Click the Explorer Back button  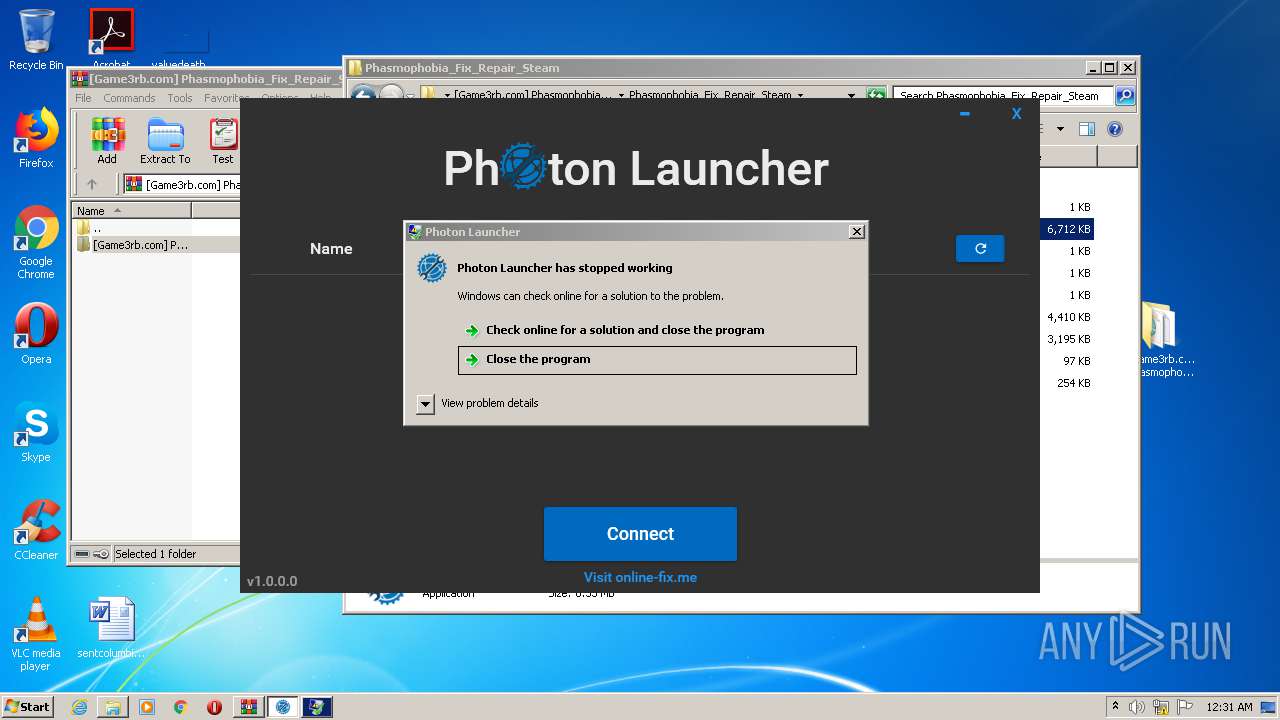click(x=362, y=96)
